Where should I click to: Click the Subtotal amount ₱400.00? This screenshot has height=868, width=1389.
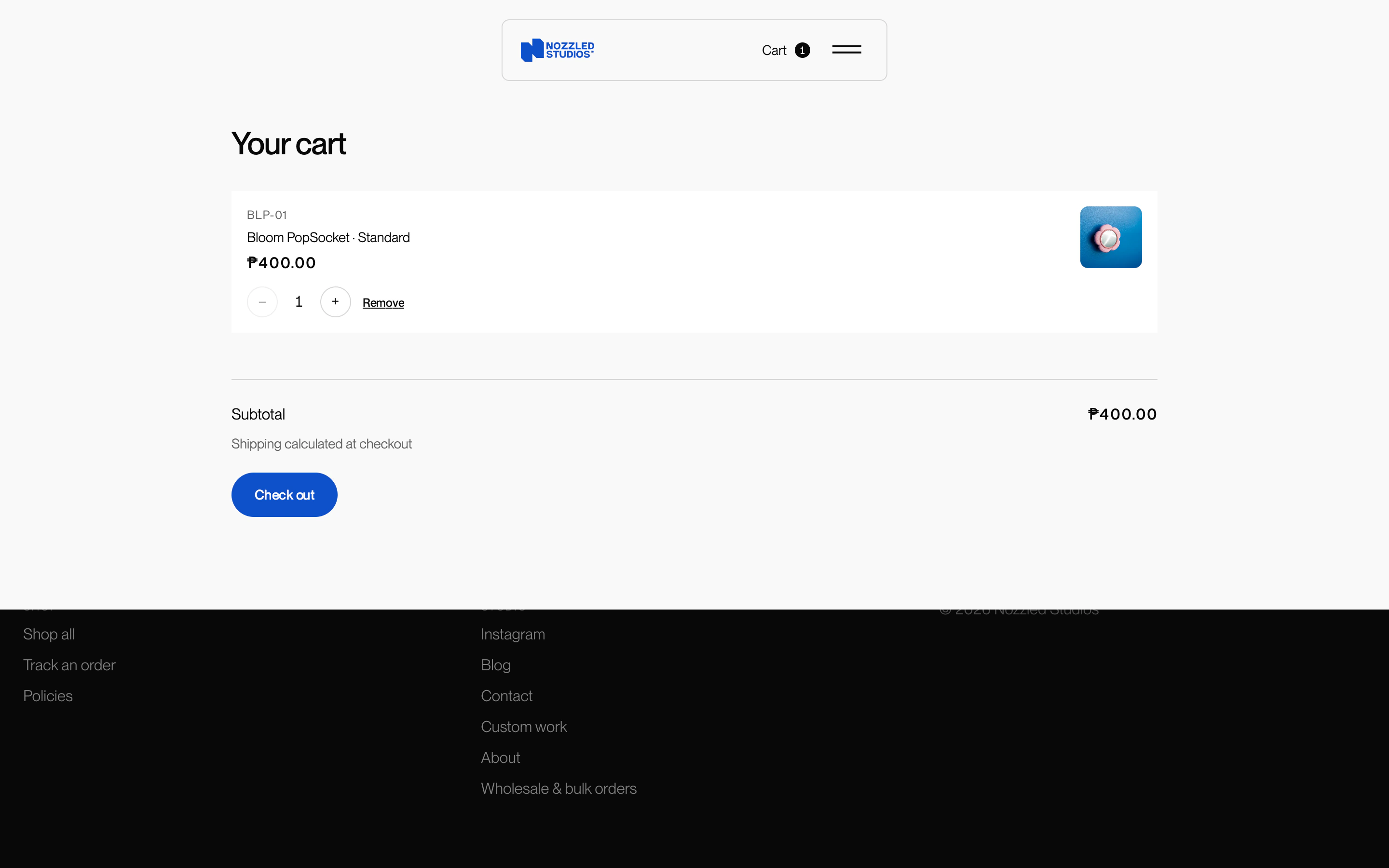coord(1122,415)
